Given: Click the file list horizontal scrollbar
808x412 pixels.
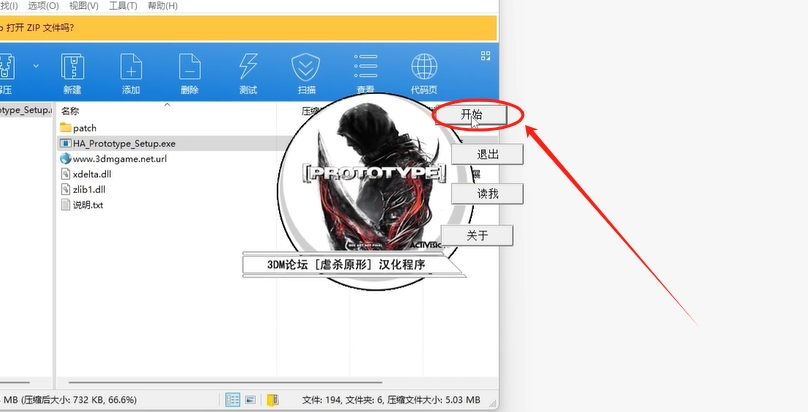Looking at the screenshot, I should 225,383.
